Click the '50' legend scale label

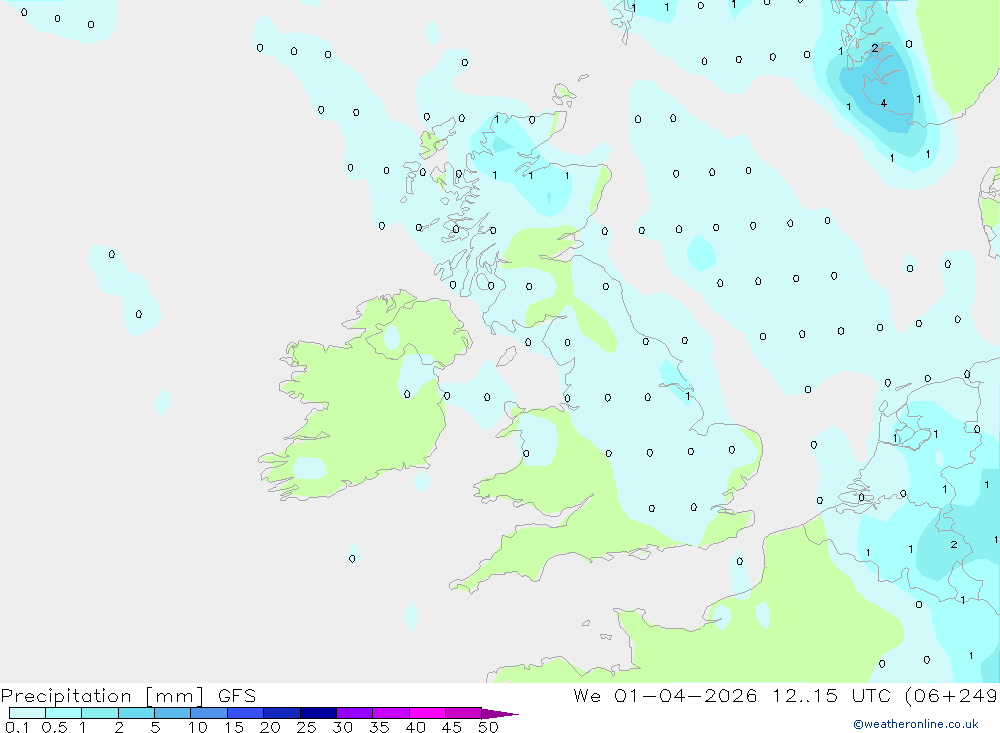point(488,727)
